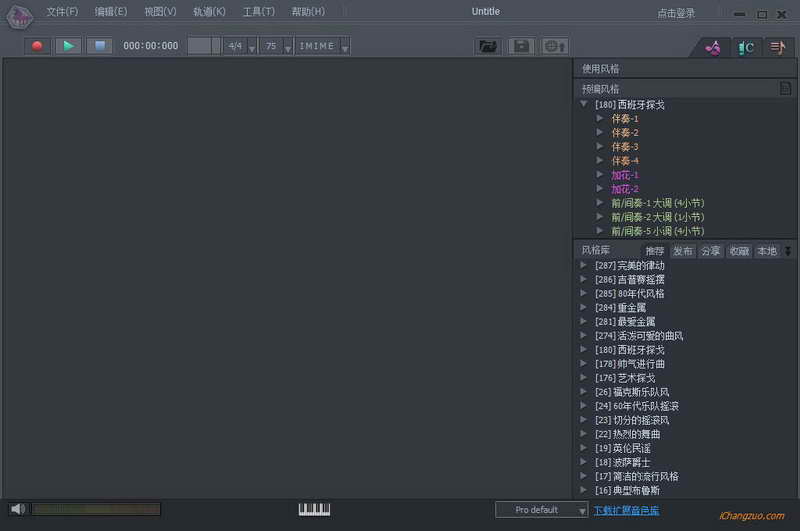Select [17] 简洁的流行风格

pos(637,476)
